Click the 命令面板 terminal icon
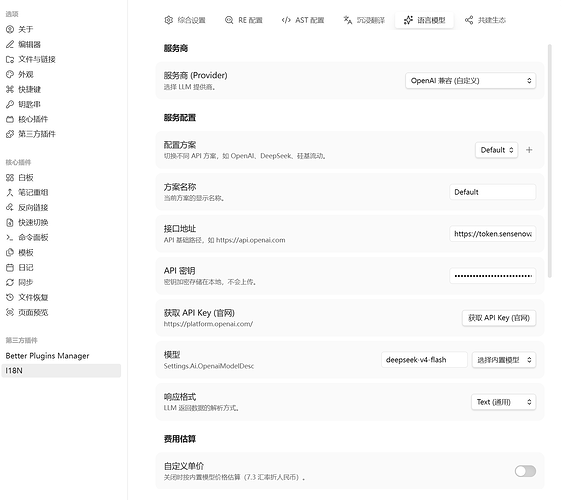 click(x=10, y=237)
